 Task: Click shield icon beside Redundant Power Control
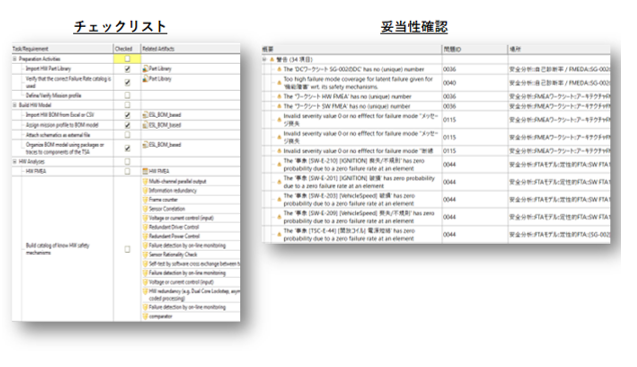tap(145, 236)
